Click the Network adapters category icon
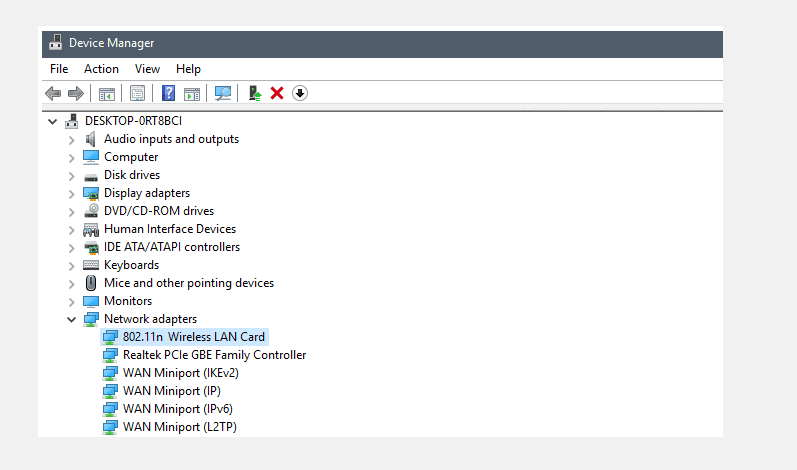 91,319
